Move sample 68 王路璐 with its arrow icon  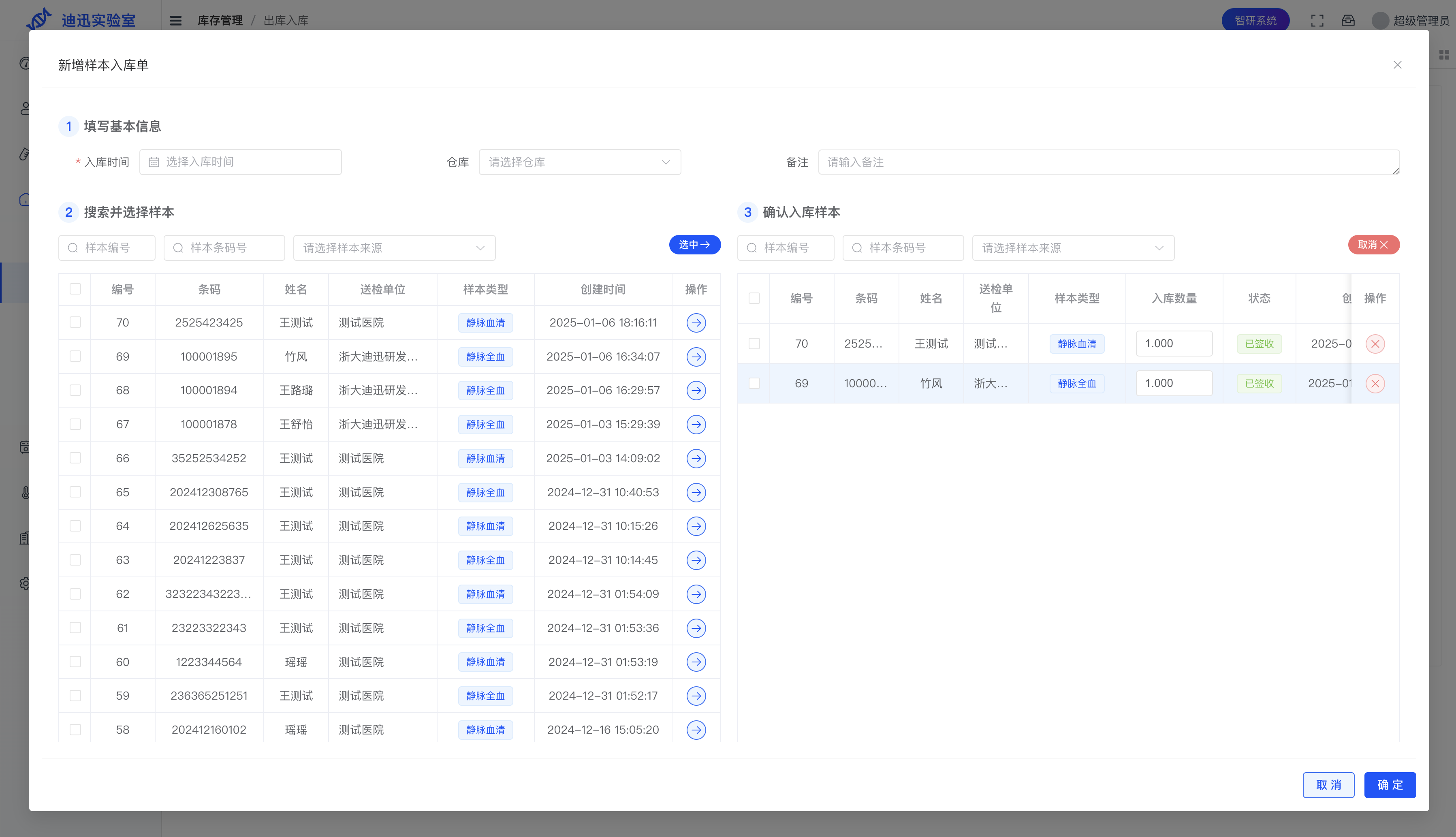pos(696,390)
